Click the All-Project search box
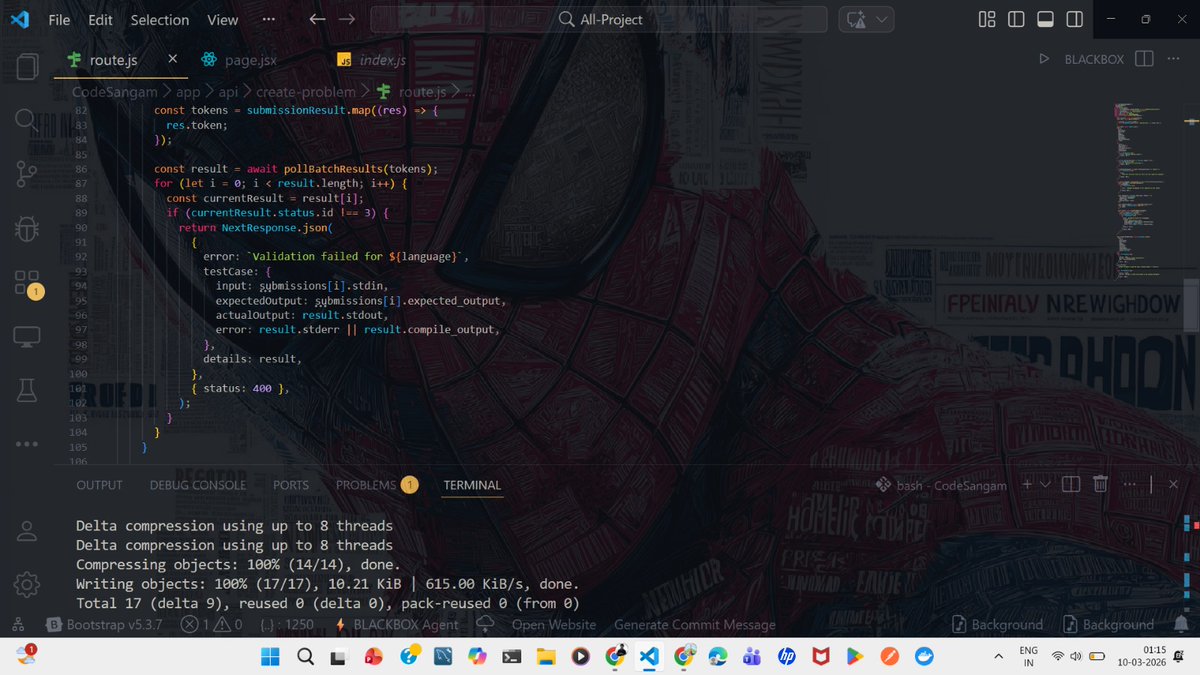 (598, 19)
